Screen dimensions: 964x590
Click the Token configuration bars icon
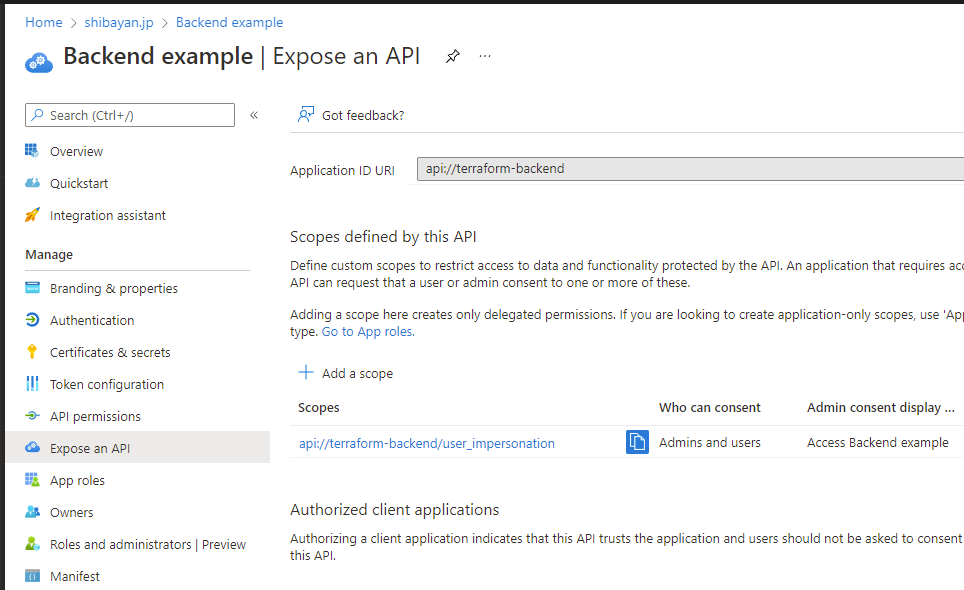[x=32, y=384]
